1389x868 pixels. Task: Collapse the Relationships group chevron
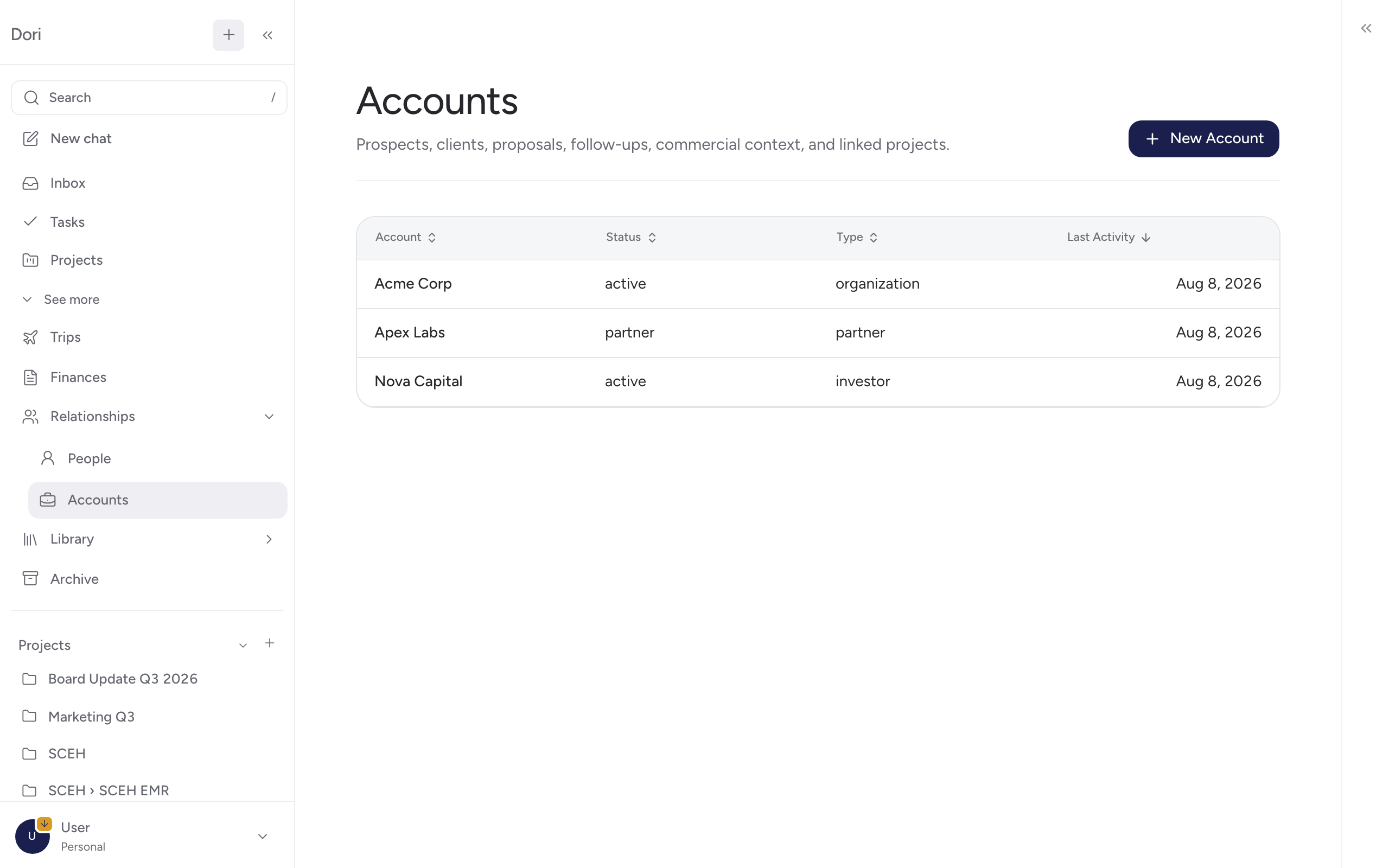click(x=269, y=417)
